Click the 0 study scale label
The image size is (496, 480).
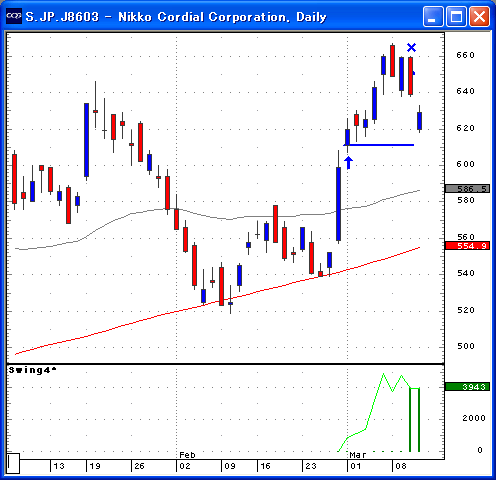480,450
